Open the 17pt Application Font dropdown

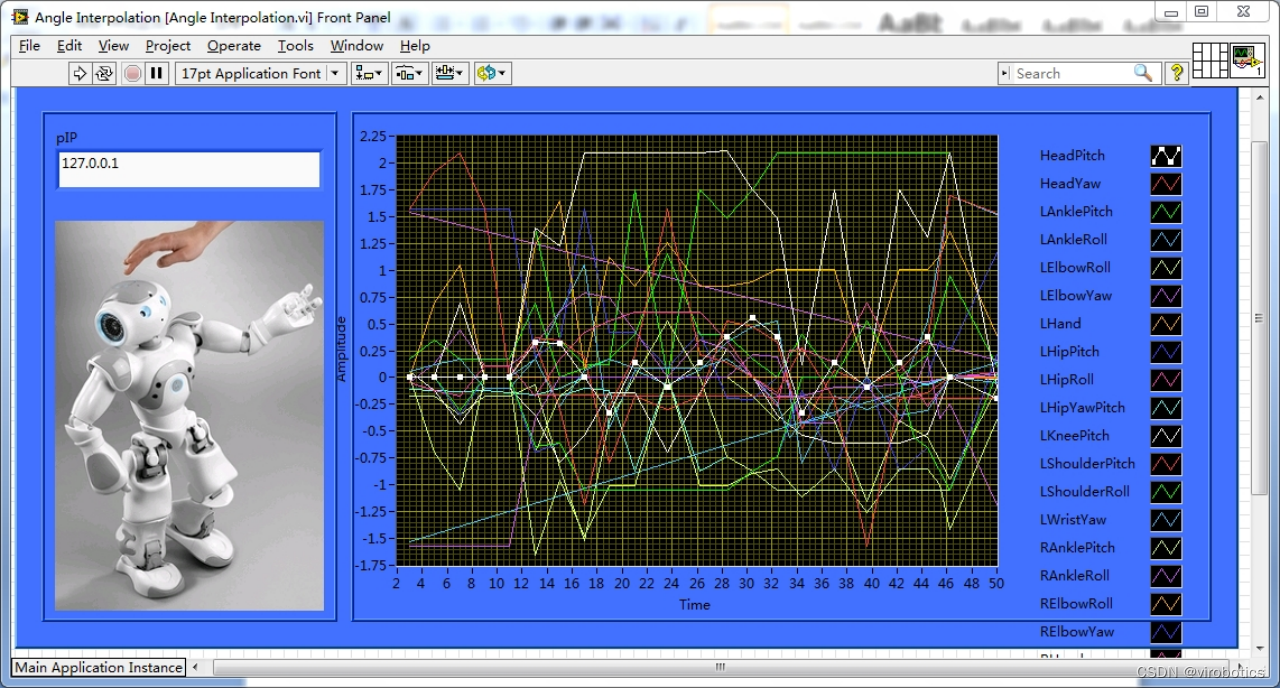(x=260, y=73)
